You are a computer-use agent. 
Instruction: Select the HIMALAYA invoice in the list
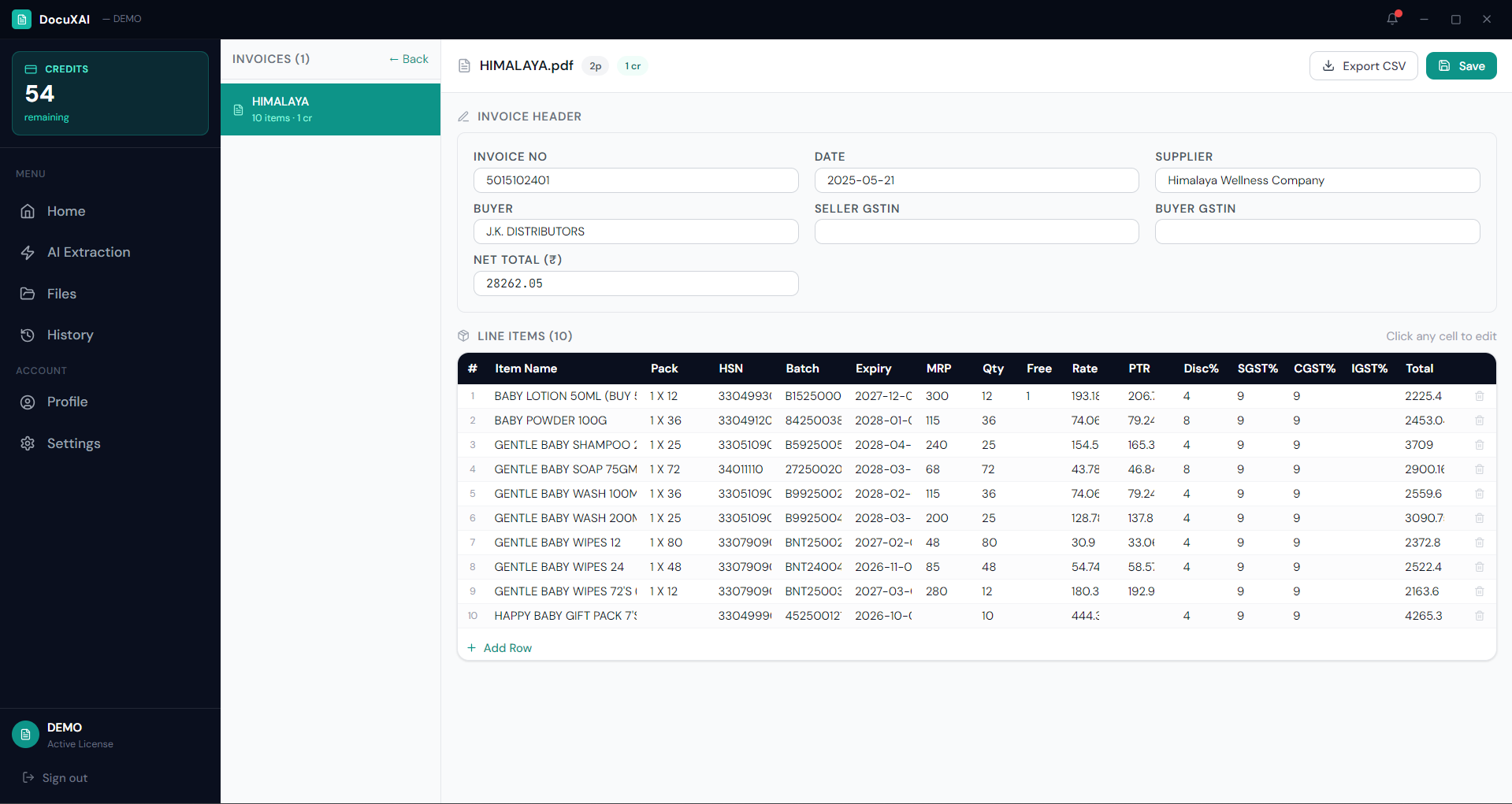(x=330, y=109)
